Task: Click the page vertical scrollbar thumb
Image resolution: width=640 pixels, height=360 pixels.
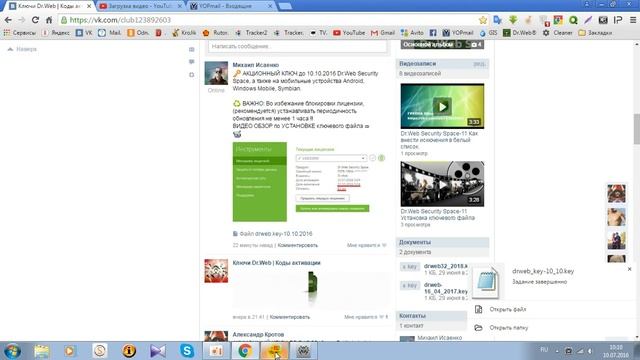Action: [636, 129]
